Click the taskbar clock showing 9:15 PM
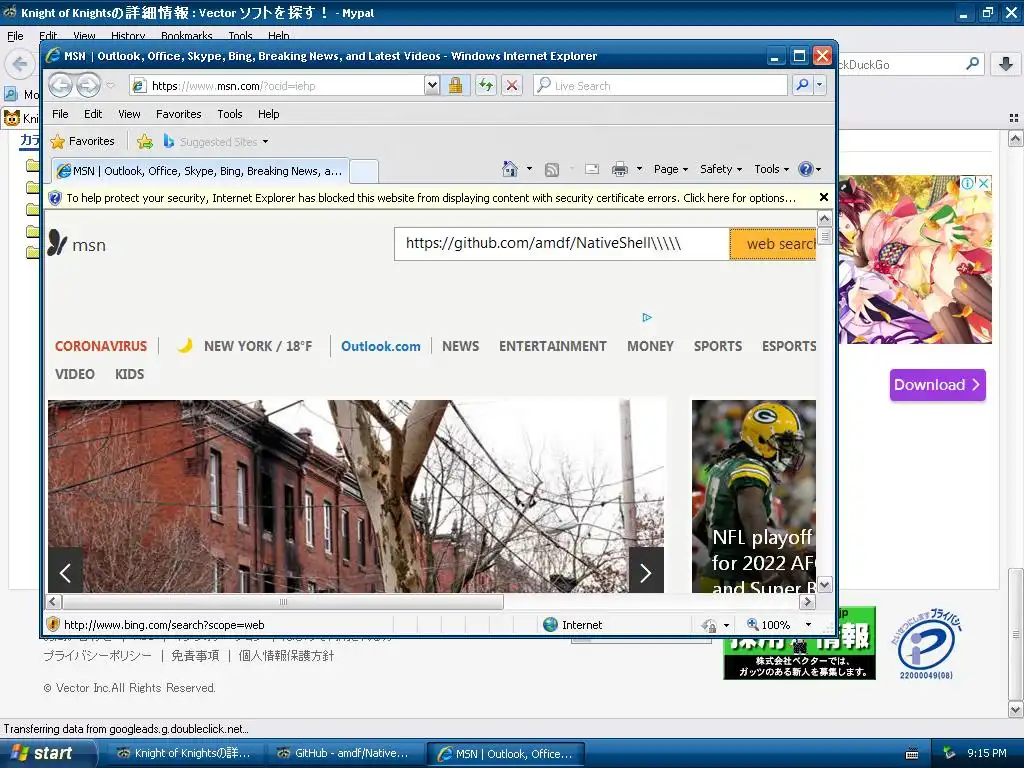The height and width of the screenshot is (768, 1024). click(986, 753)
